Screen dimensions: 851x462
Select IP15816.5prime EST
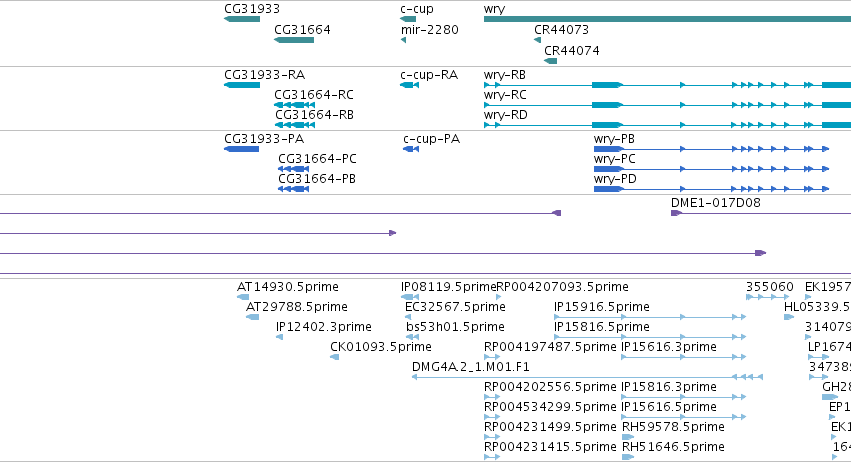[x=650, y=337]
